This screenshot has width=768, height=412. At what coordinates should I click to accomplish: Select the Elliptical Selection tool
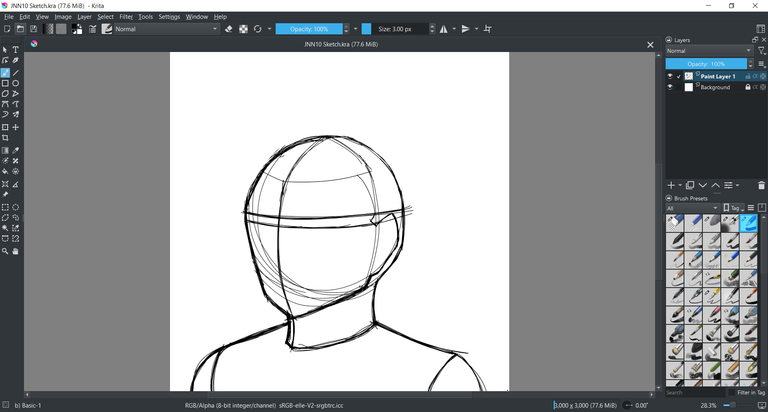pos(16,207)
